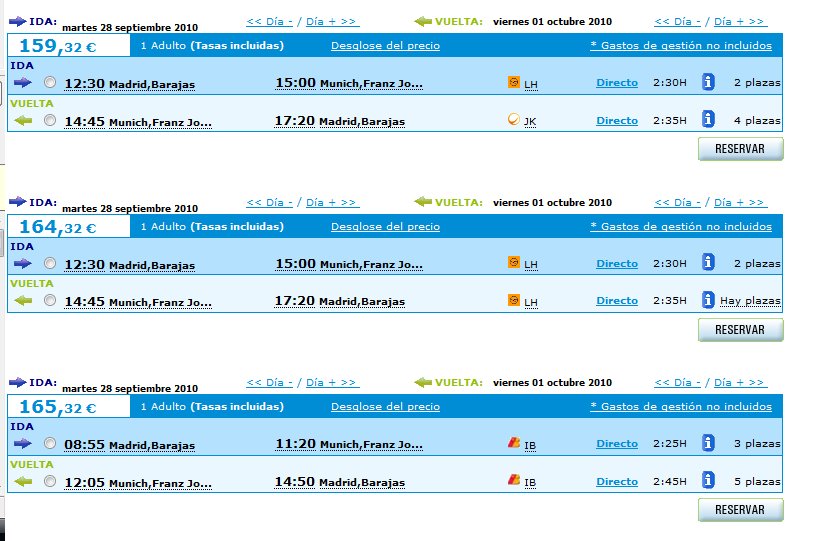This screenshot has width=813, height=541.
Task: Go to previous VUELTA day above 165,32 € offer
Action: point(678,383)
